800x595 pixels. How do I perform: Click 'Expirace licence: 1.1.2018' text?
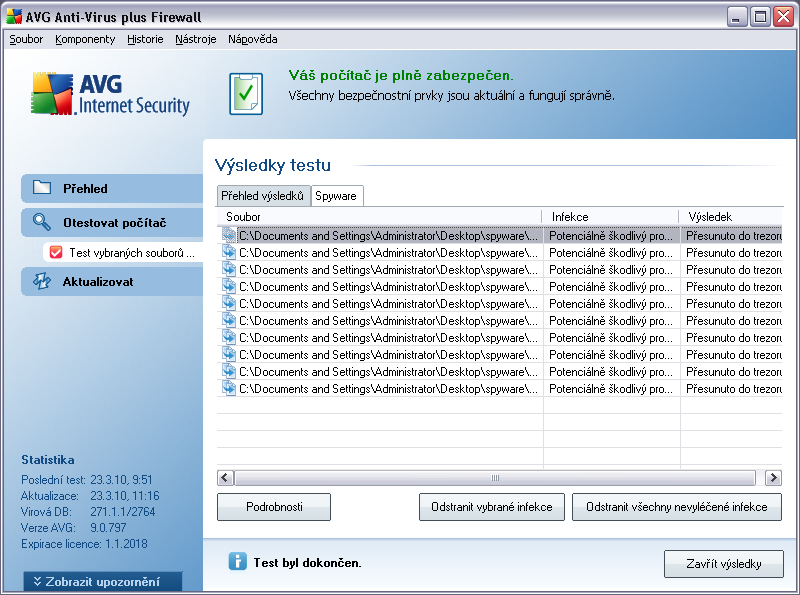tap(84, 543)
